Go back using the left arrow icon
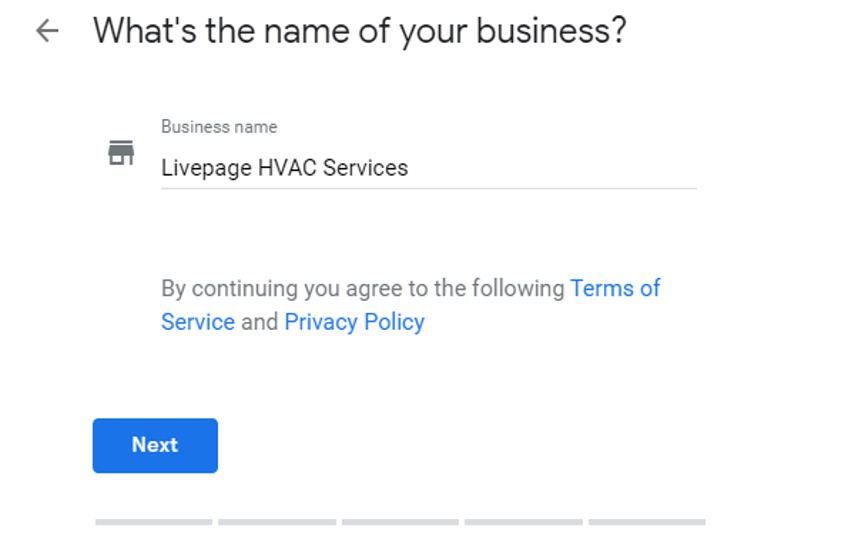 click(x=47, y=30)
